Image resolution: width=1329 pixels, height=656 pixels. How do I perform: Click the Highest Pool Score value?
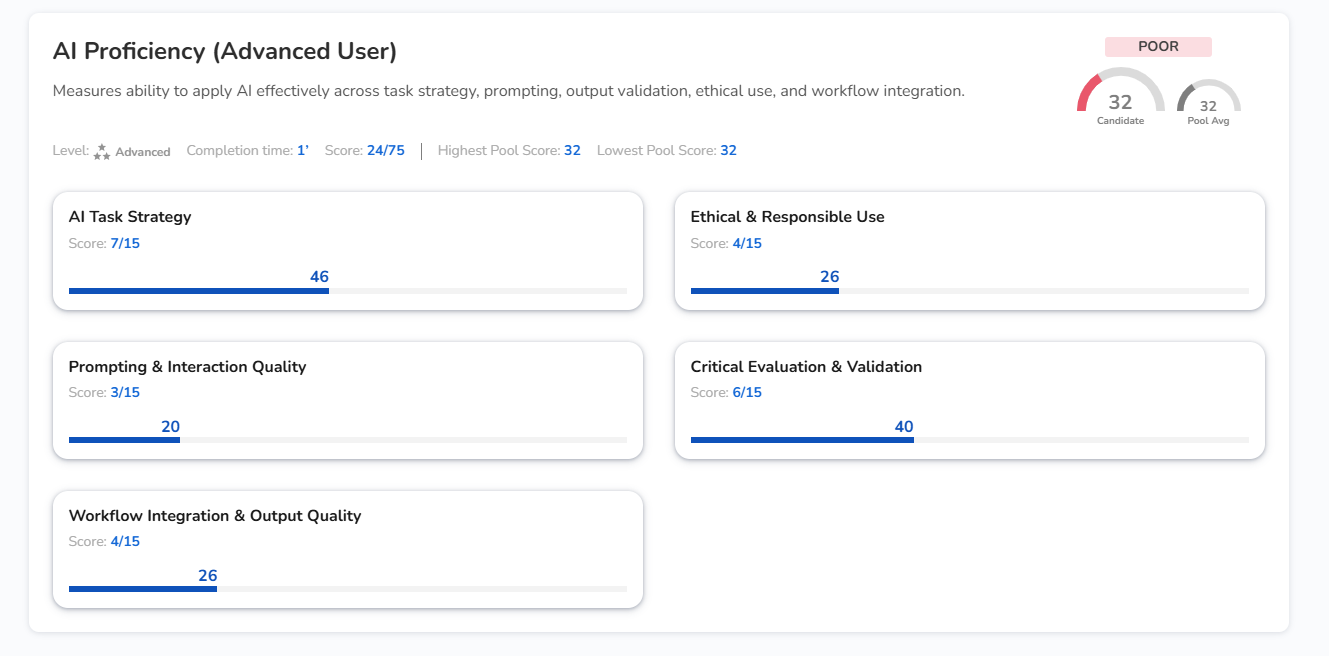tap(572, 151)
